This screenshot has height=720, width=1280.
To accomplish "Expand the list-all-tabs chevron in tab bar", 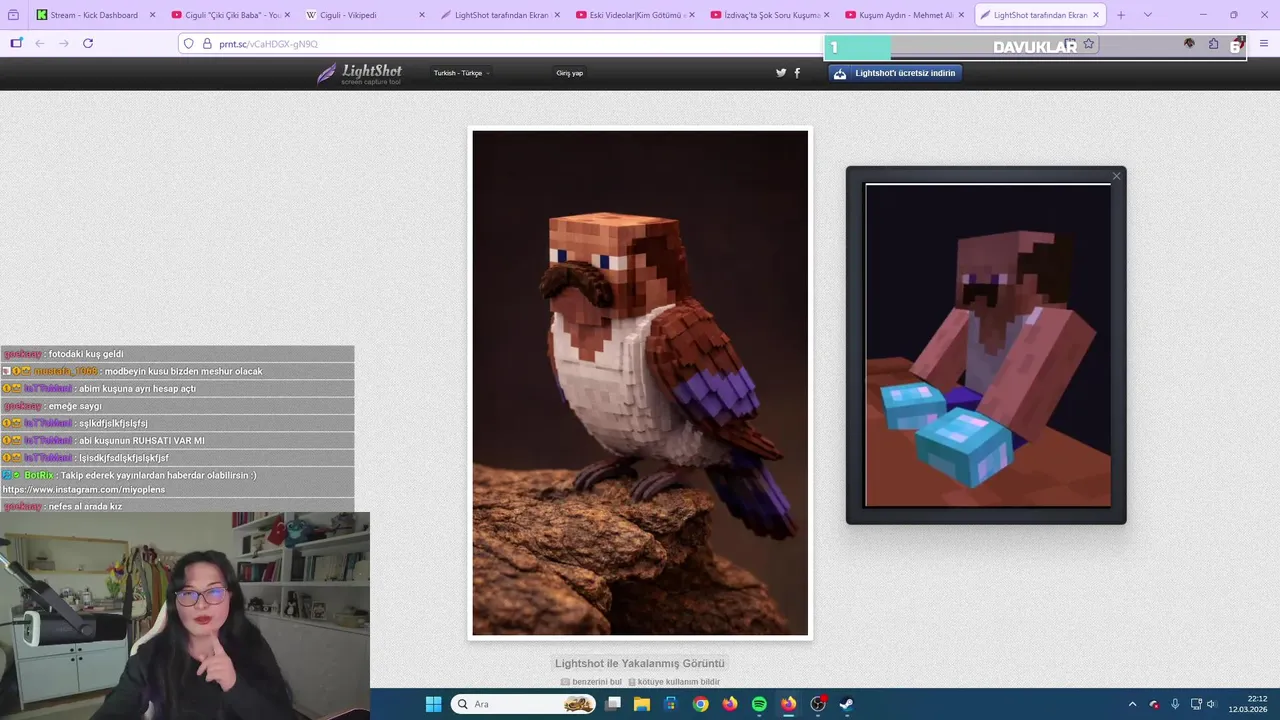I will 1147,15.
